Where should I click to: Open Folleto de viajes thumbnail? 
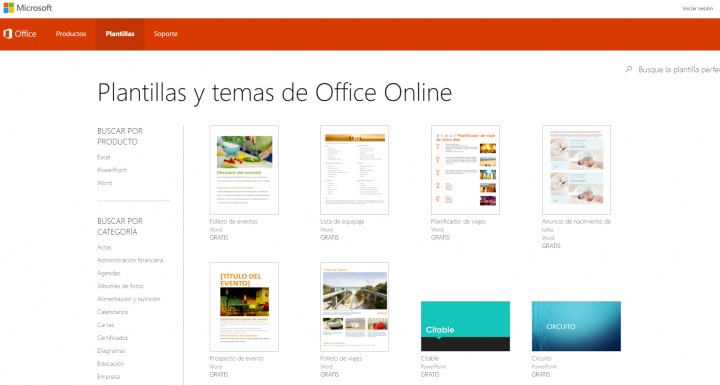coord(354,307)
